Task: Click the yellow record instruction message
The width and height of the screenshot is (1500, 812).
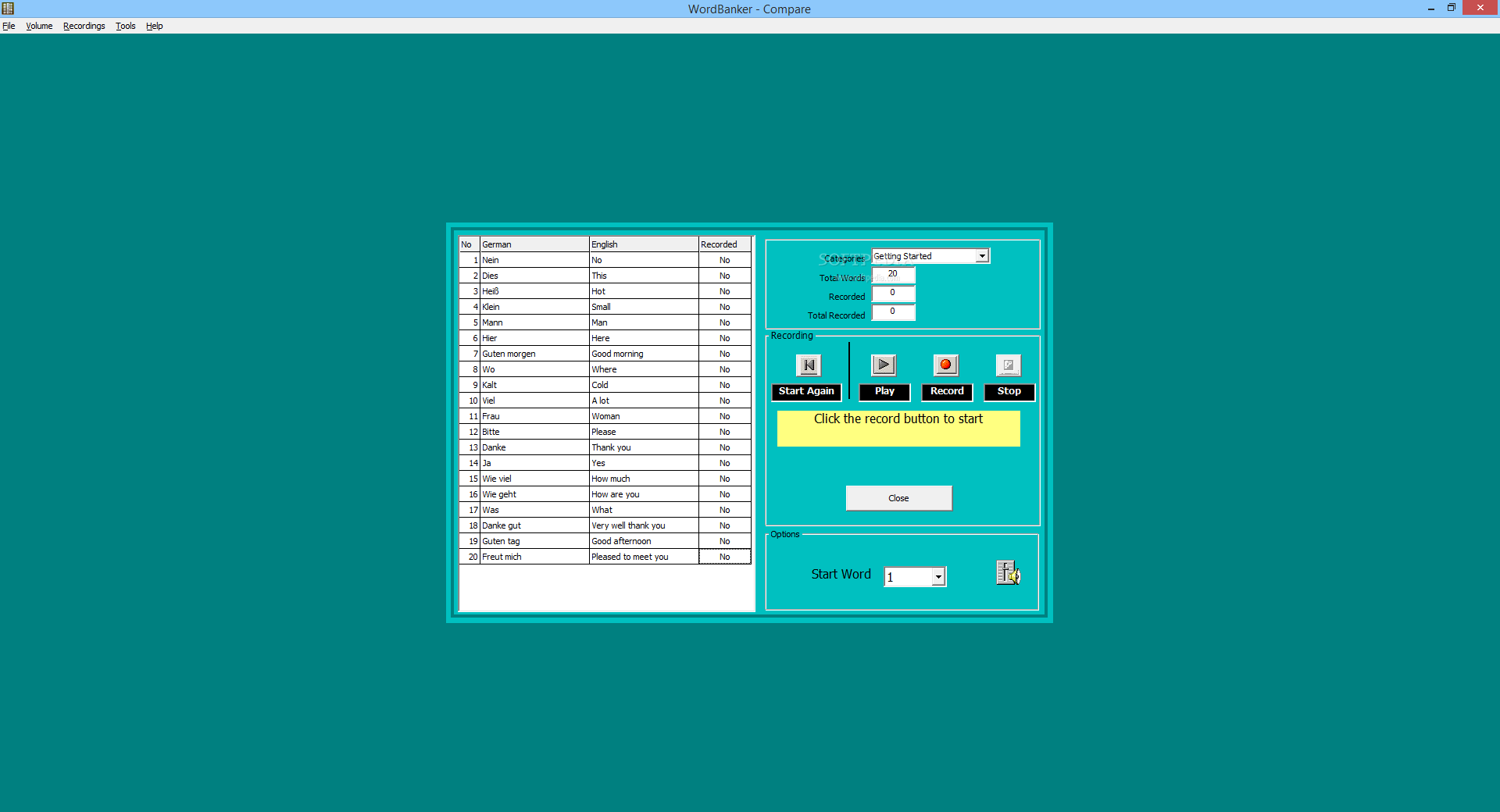Action: pyautogui.click(x=898, y=428)
